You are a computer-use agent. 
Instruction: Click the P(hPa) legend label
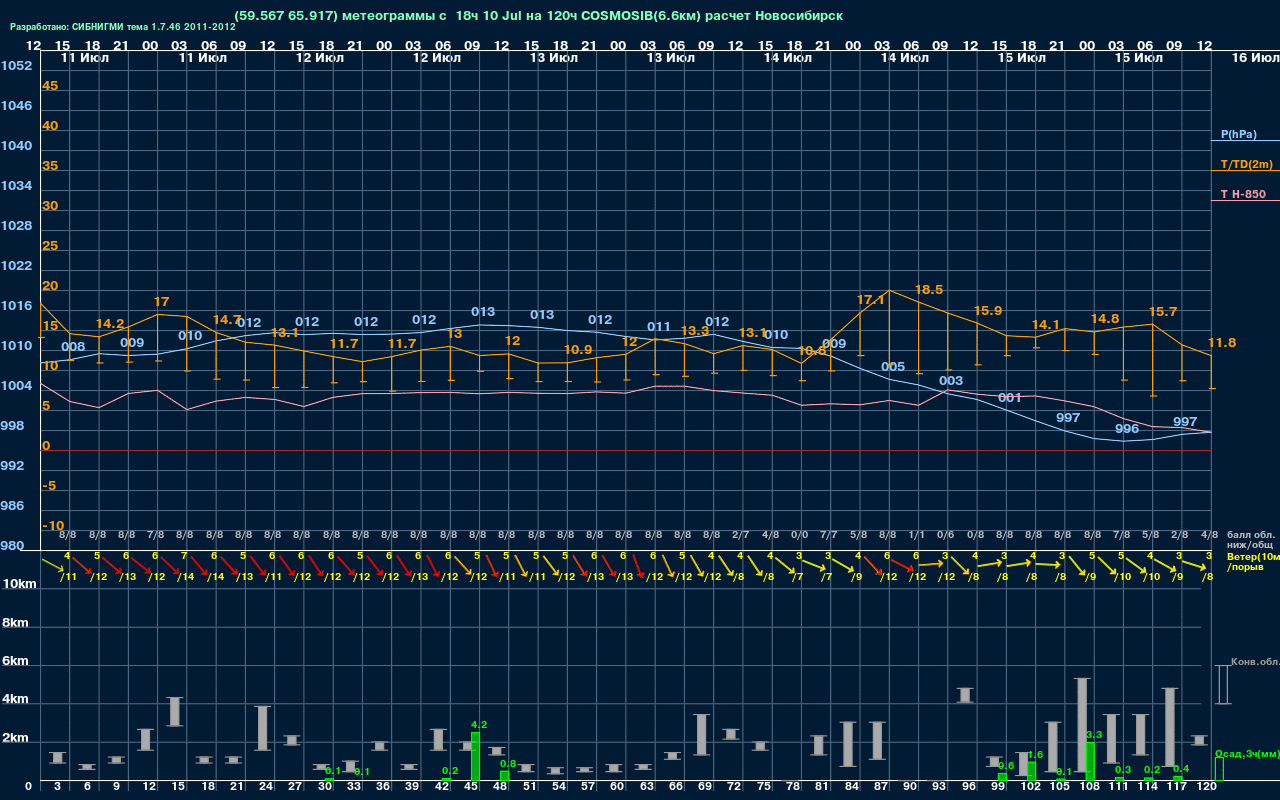pyautogui.click(x=1238, y=134)
